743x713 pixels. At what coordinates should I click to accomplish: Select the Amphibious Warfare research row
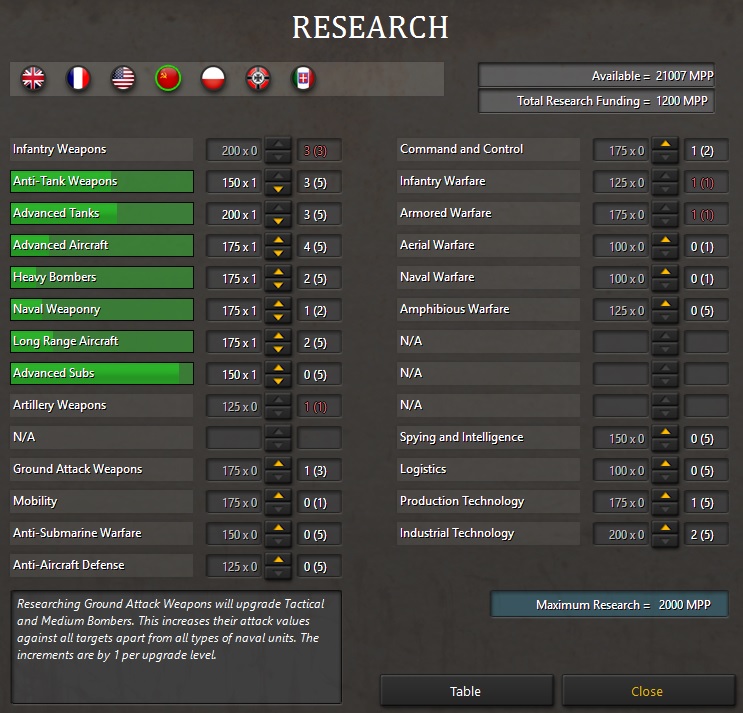click(x=489, y=309)
